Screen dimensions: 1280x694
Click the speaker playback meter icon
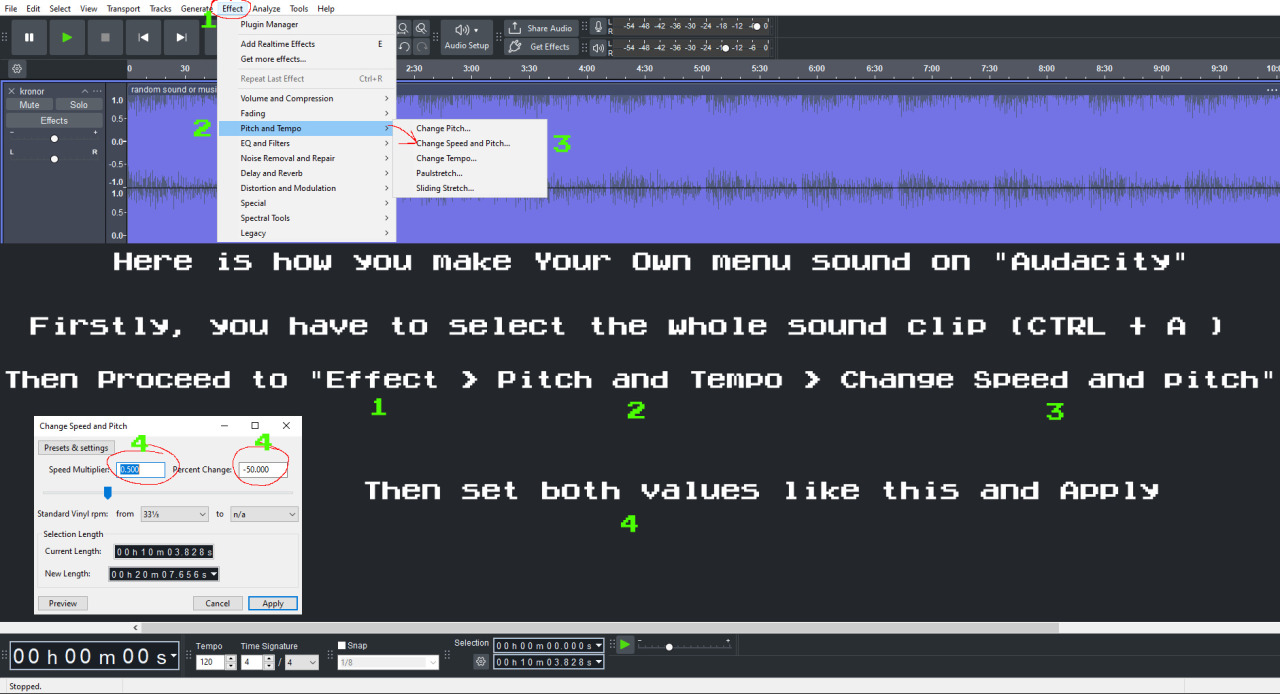point(598,47)
